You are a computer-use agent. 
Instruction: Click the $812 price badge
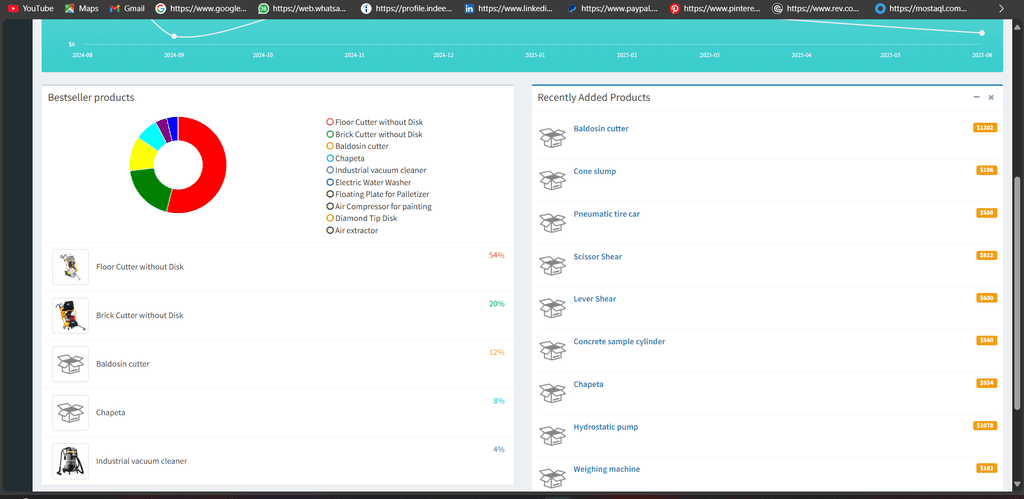[987, 255]
